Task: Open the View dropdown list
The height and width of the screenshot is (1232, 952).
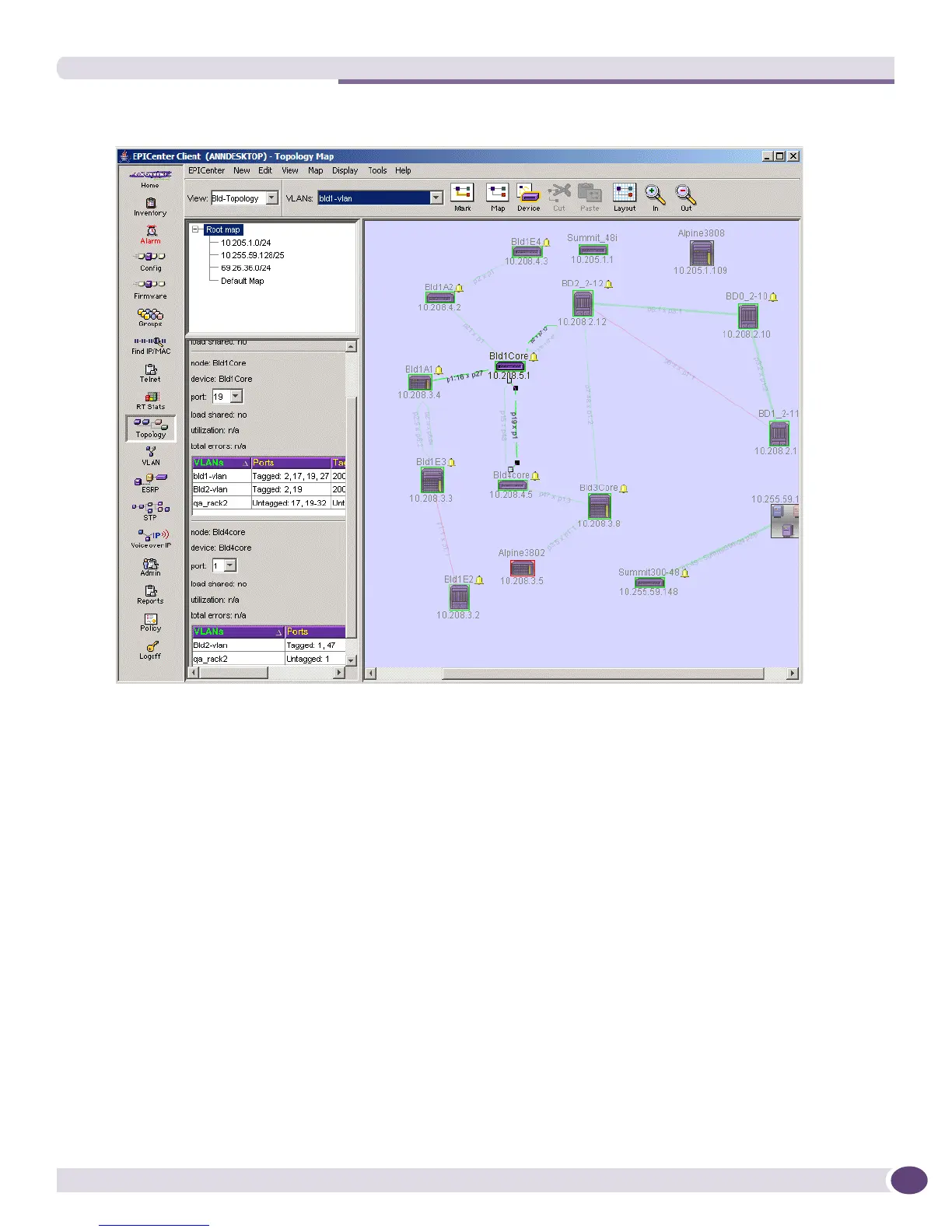Action: click(x=271, y=198)
